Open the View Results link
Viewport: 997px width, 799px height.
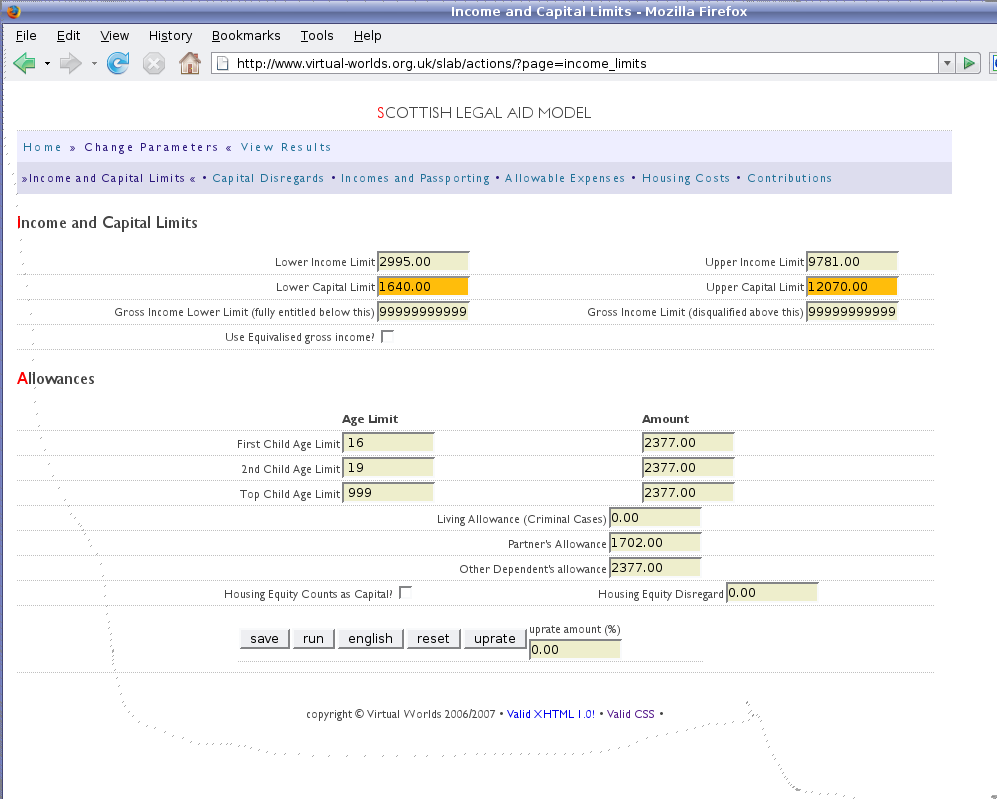(x=286, y=147)
